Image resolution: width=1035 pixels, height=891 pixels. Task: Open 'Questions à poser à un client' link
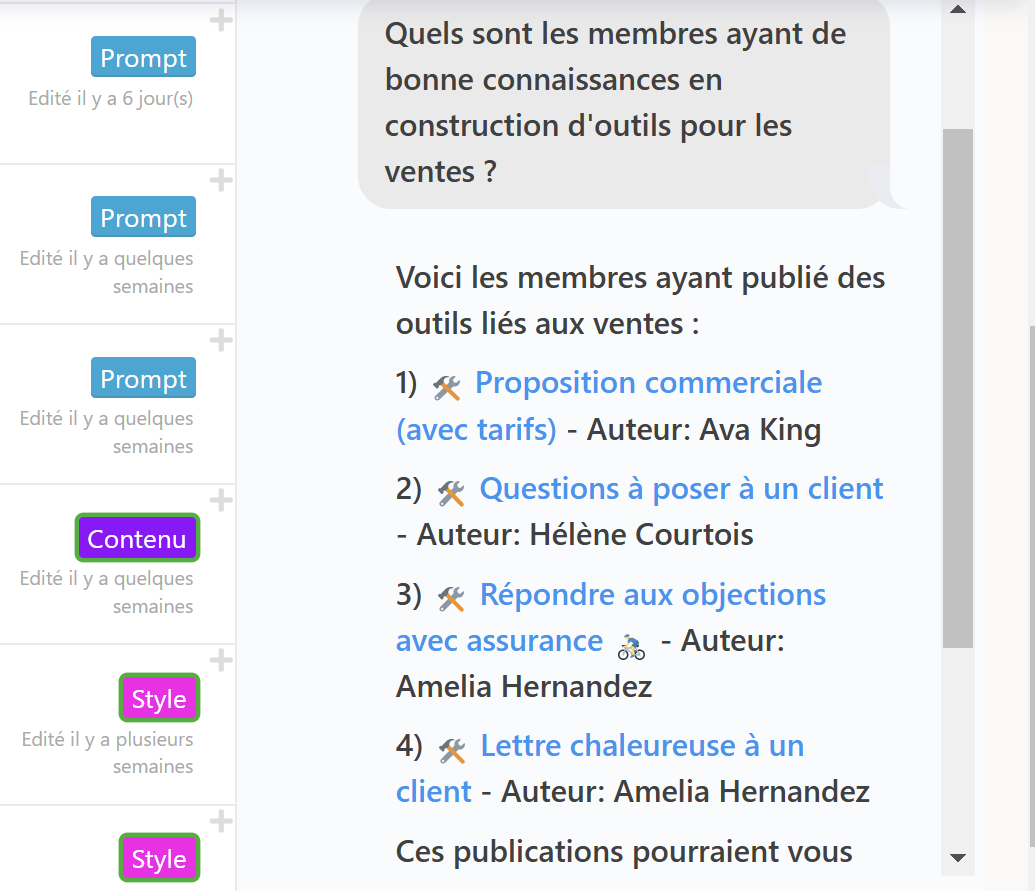681,489
